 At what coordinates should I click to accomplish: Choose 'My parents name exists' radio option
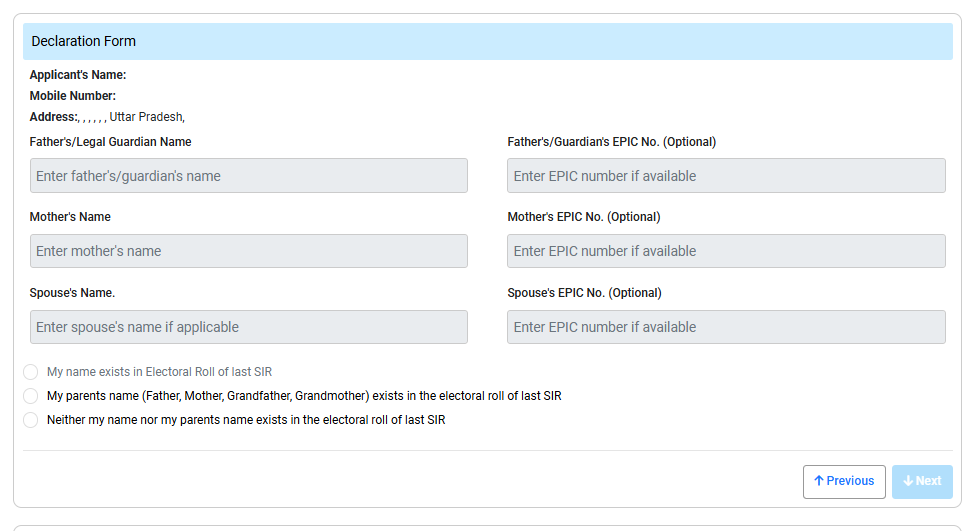[x=31, y=396]
